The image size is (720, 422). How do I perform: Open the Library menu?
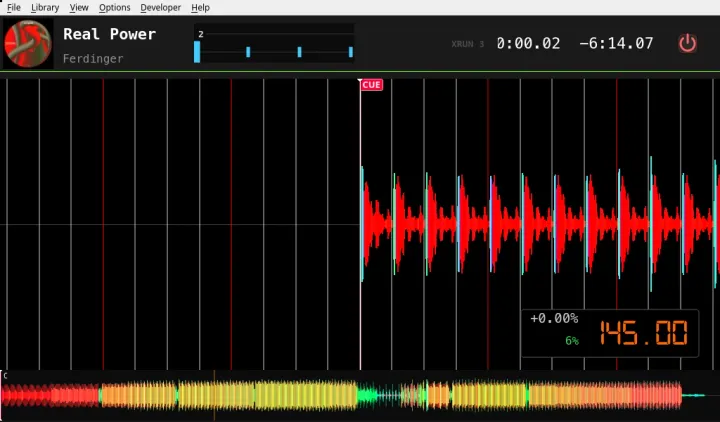[x=45, y=7]
